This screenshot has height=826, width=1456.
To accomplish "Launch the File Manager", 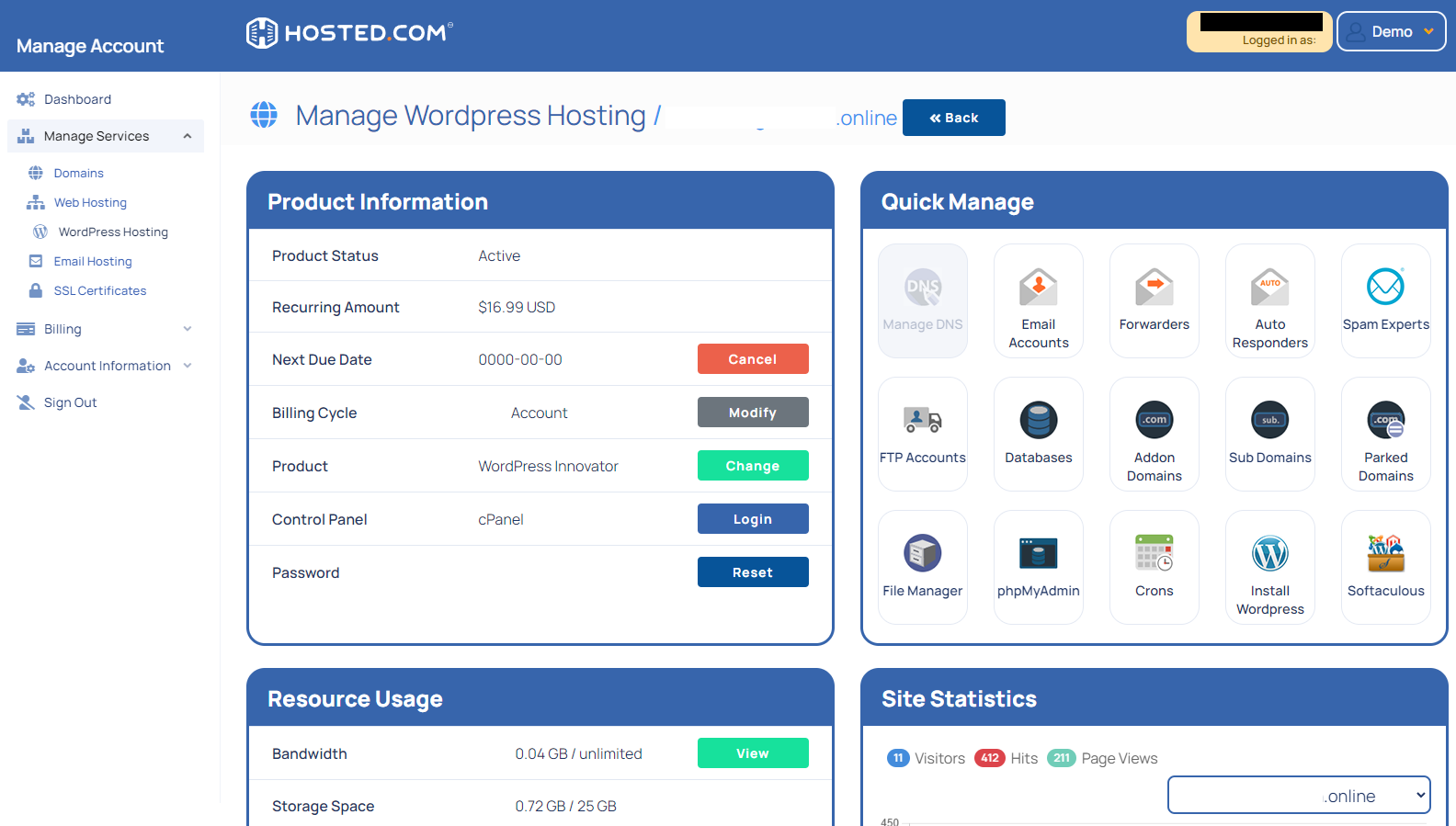I will [922, 567].
